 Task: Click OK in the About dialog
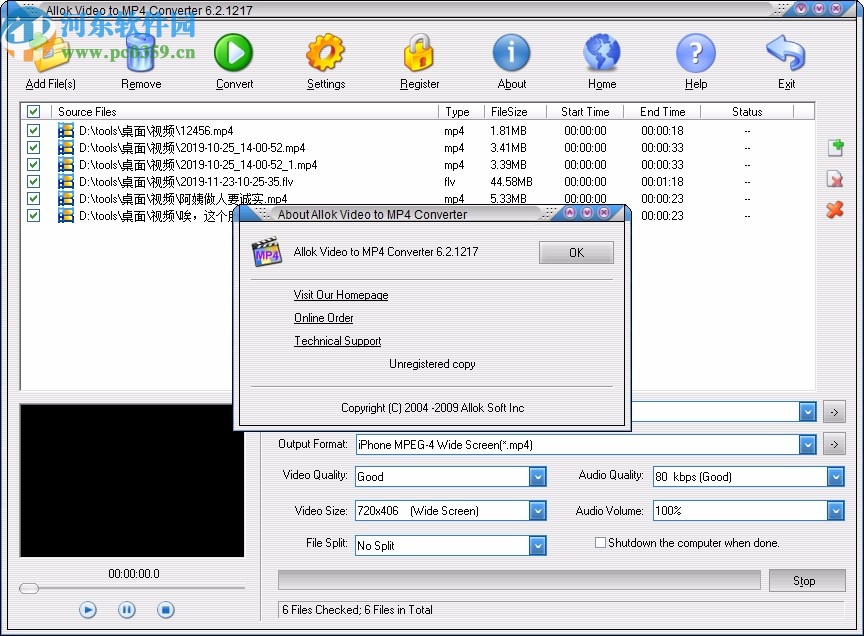[x=576, y=252]
